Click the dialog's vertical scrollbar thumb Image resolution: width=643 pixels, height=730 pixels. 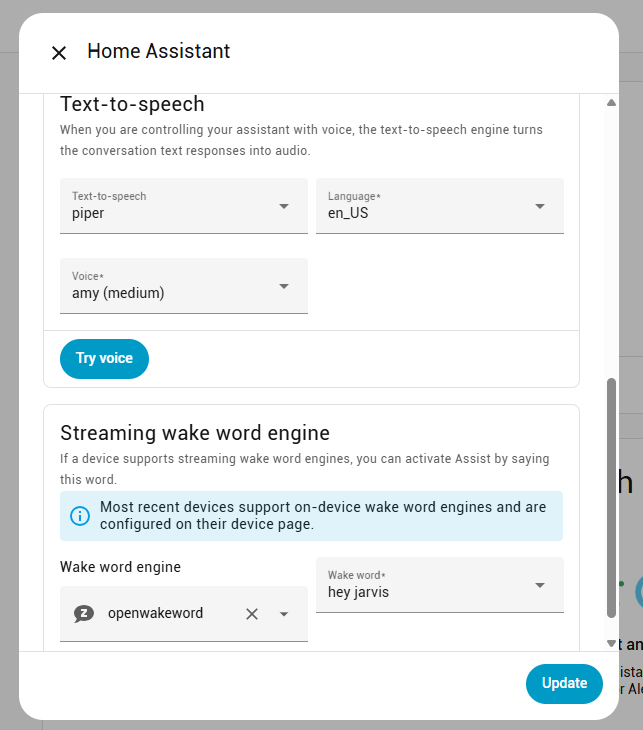point(611,497)
